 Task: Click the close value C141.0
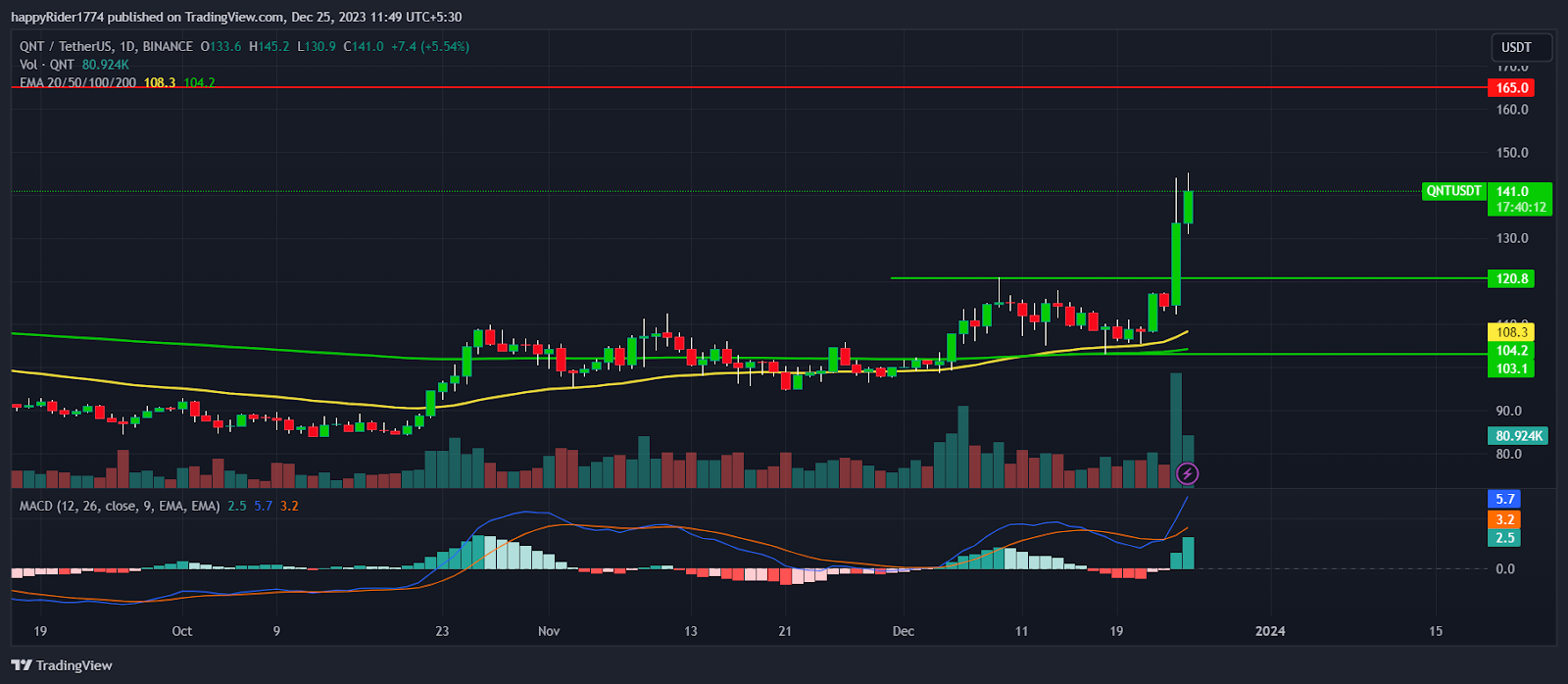coord(364,46)
